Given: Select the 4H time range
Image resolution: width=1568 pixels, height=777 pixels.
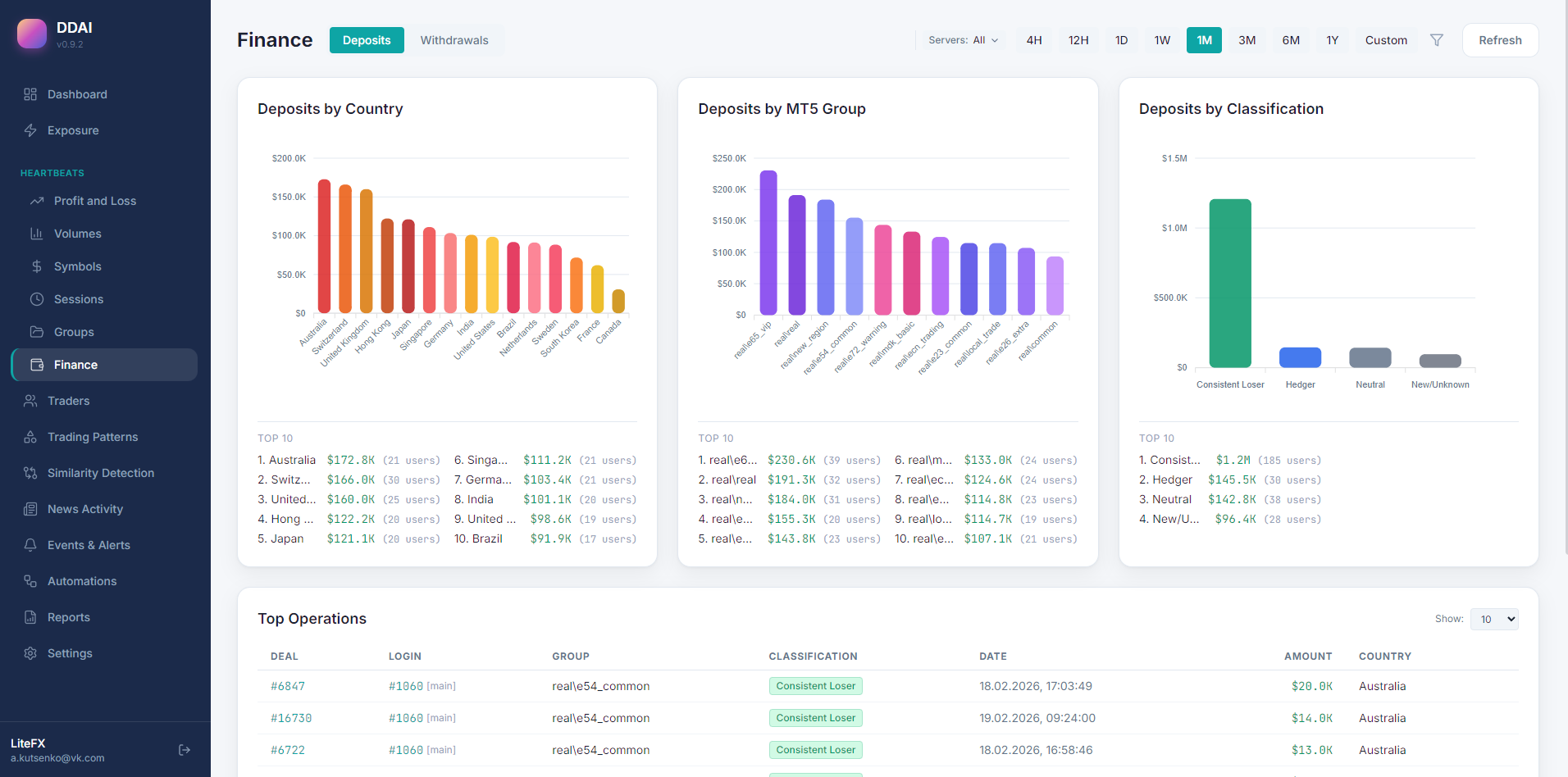Looking at the screenshot, I should (1034, 40).
